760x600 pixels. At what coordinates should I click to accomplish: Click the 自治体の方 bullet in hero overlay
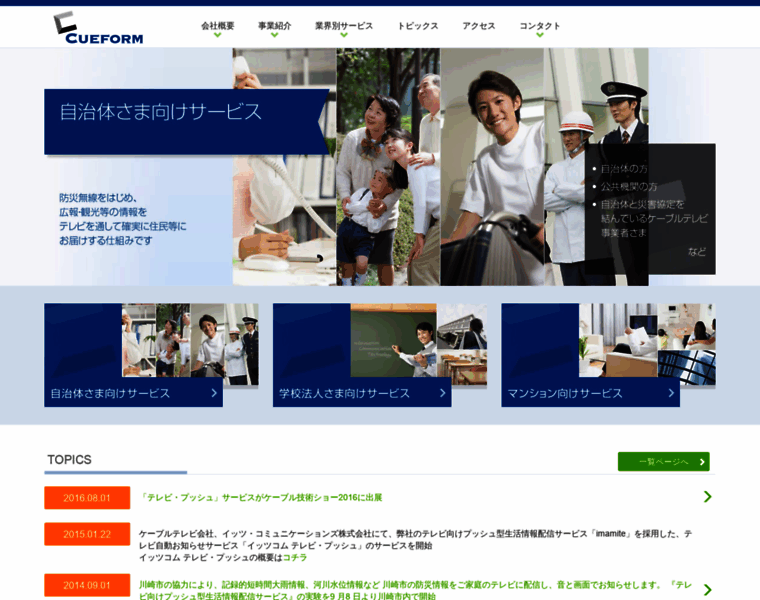click(x=624, y=169)
